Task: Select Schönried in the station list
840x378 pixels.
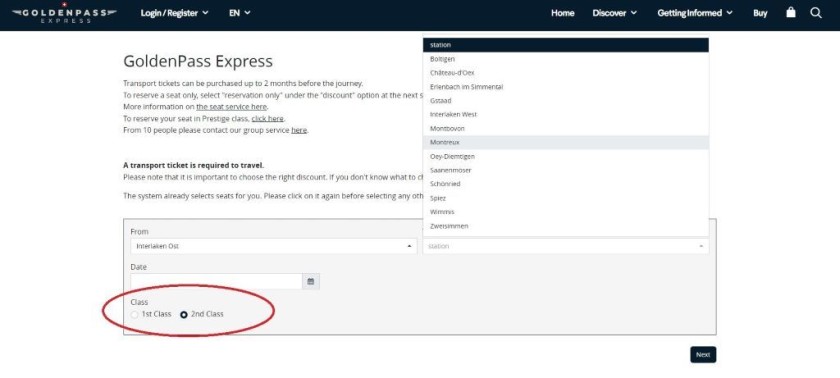Action: click(x=566, y=184)
